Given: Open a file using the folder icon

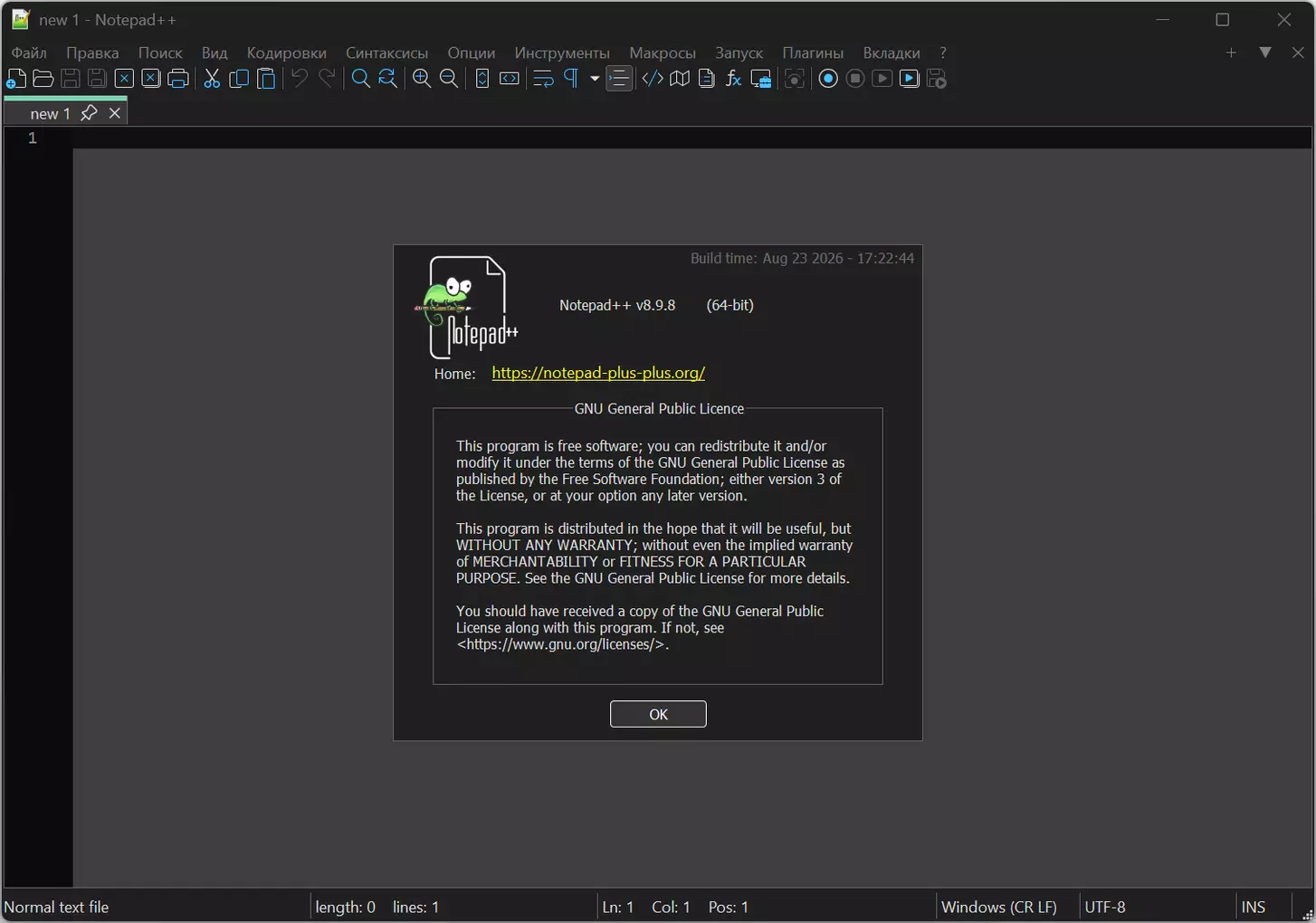Looking at the screenshot, I should 43,79.
